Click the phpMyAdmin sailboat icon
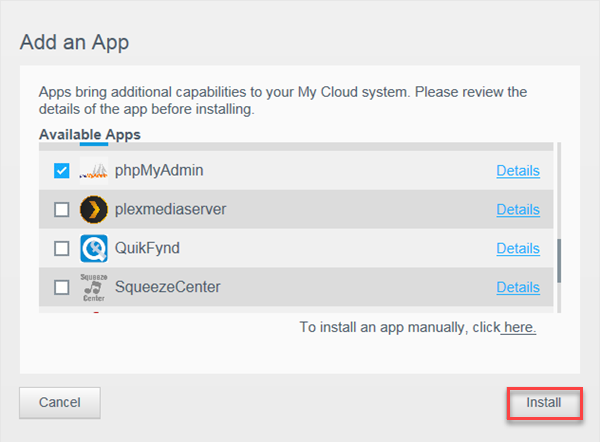This screenshot has width=600, height=442. pos(93,171)
